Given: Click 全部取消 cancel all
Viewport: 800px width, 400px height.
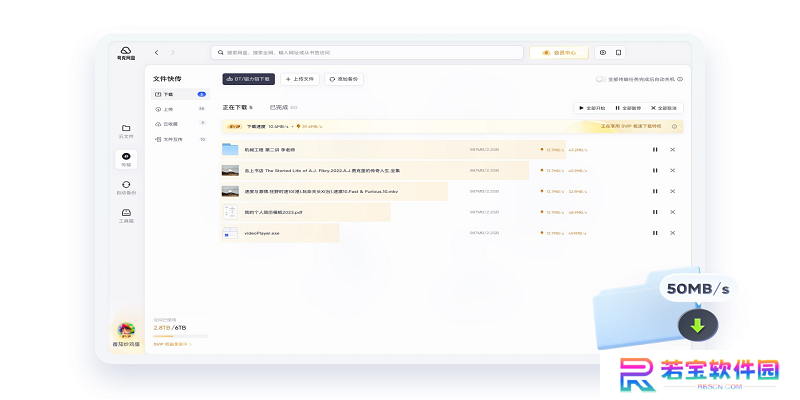Looking at the screenshot, I should pyautogui.click(x=663, y=108).
